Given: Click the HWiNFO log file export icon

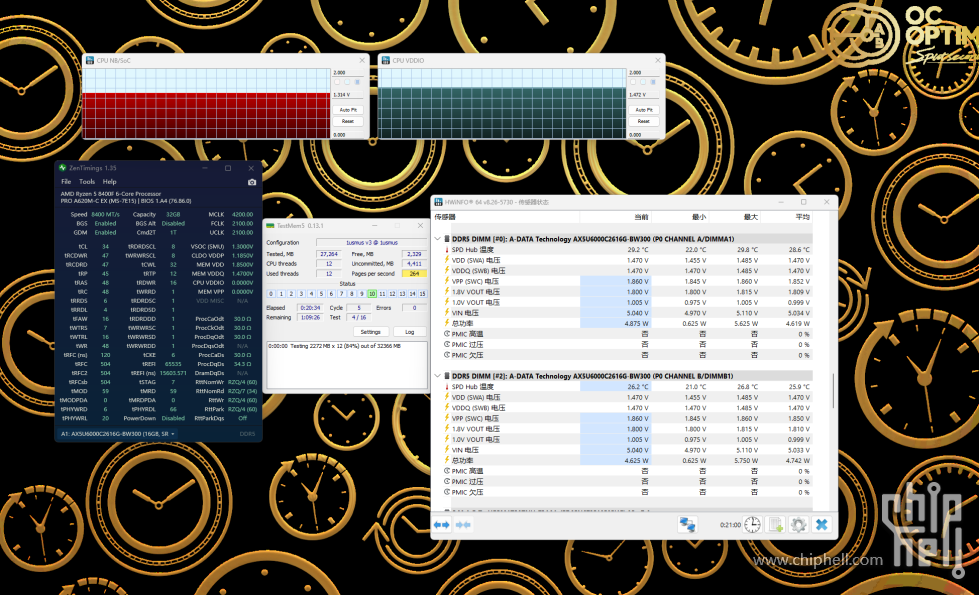Looking at the screenshot, I should pyautogui.click(x=775, y=524).
